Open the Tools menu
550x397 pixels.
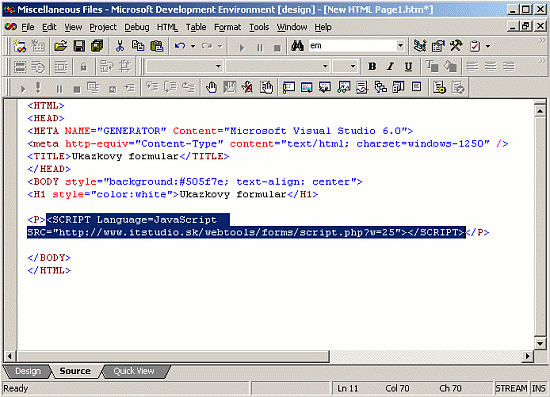pos(259,27)
